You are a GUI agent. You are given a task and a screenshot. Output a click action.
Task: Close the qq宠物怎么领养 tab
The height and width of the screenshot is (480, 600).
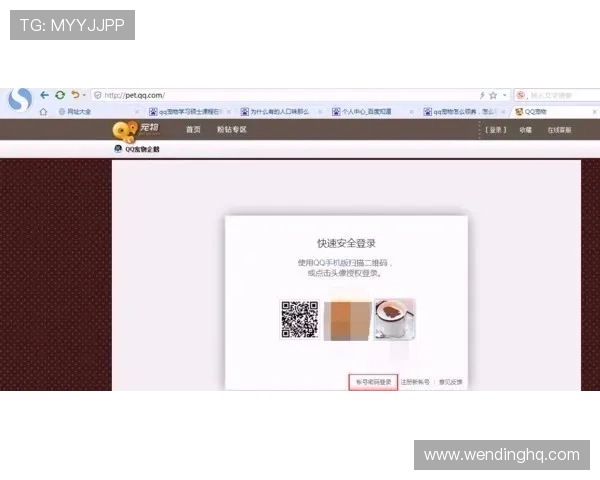pyautogui.click(x=504, y=112)
